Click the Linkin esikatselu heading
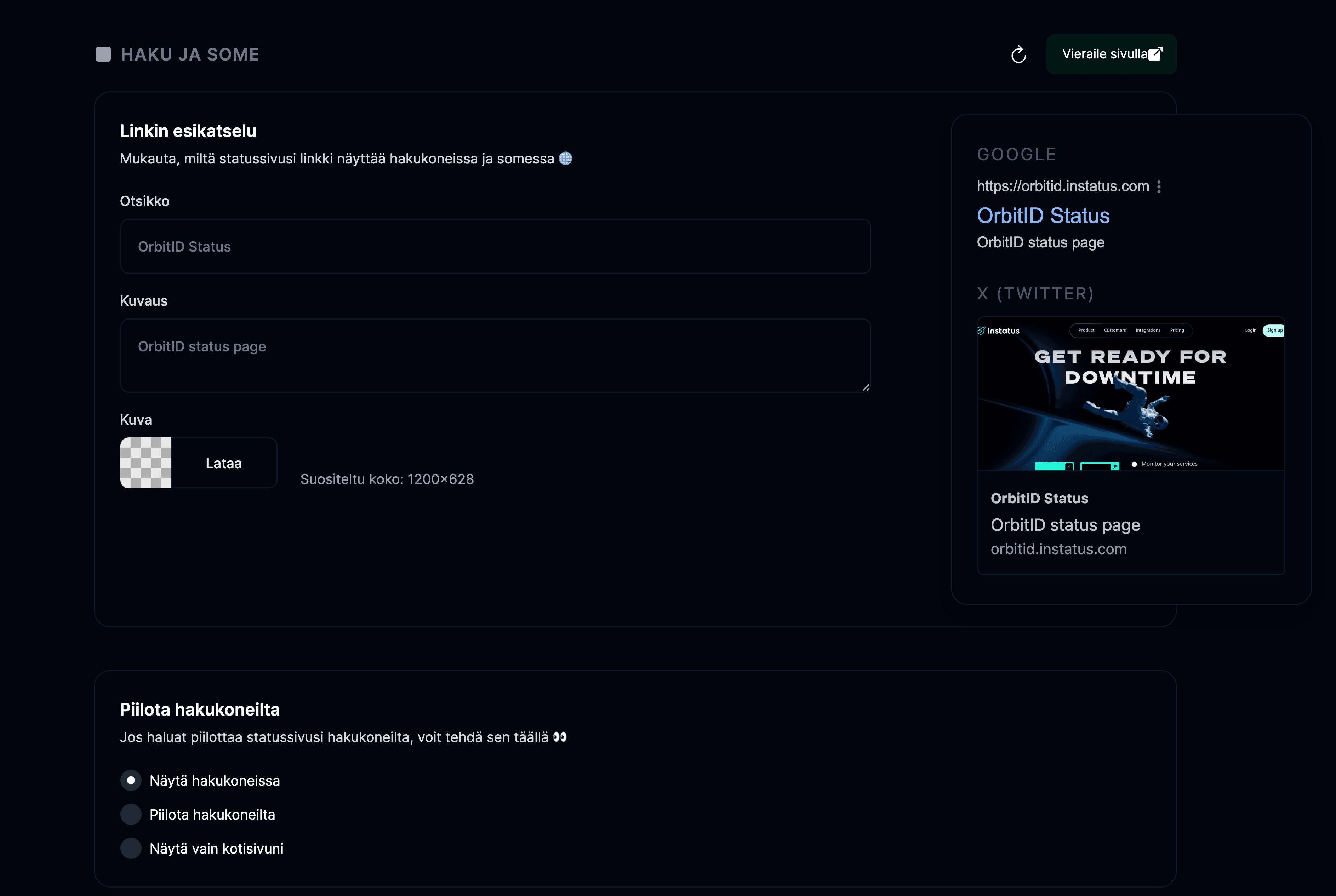This screenshot has height=896, width=1336. (188, 131)
